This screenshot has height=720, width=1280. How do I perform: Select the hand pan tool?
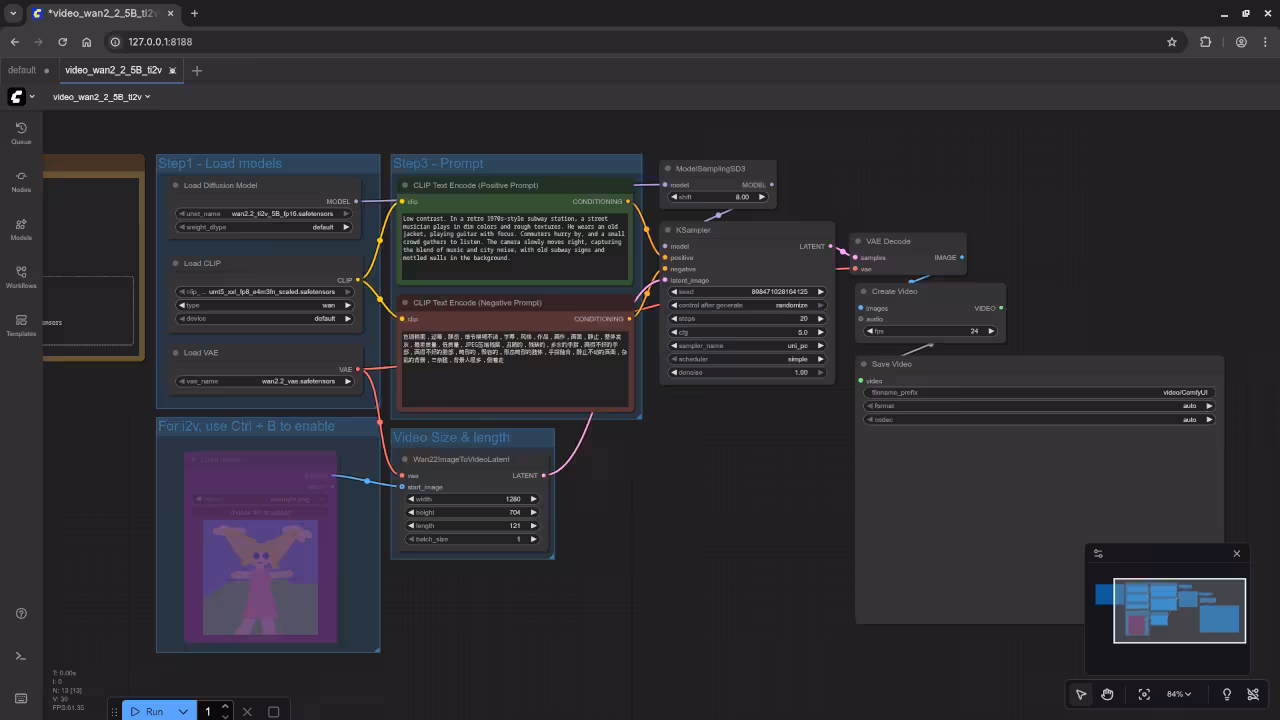[x=1108, y=694]
